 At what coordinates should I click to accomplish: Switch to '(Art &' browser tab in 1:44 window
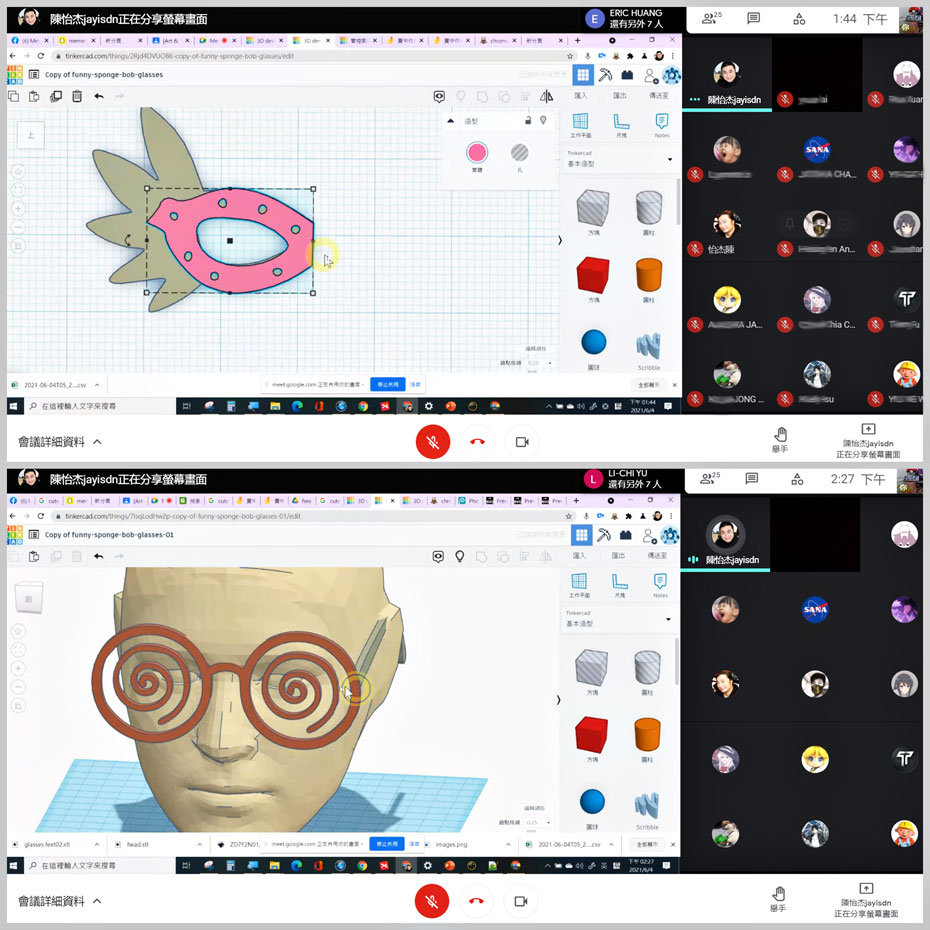170,40
